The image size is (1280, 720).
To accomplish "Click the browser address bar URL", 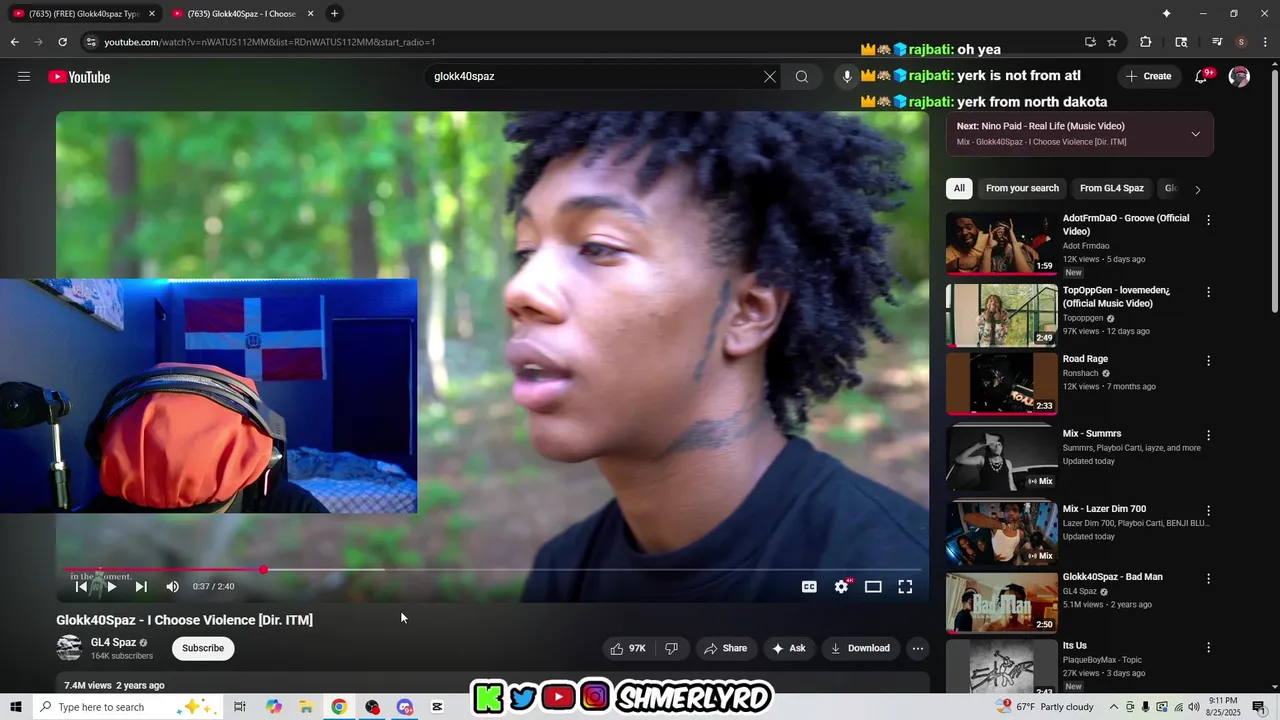I will tap(270, 42).
